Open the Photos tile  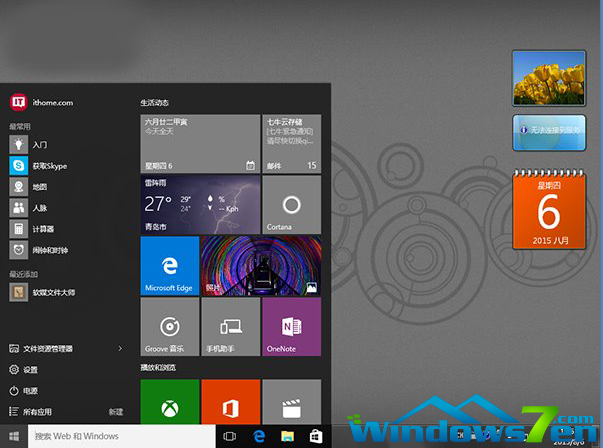[x=261, y=266]
